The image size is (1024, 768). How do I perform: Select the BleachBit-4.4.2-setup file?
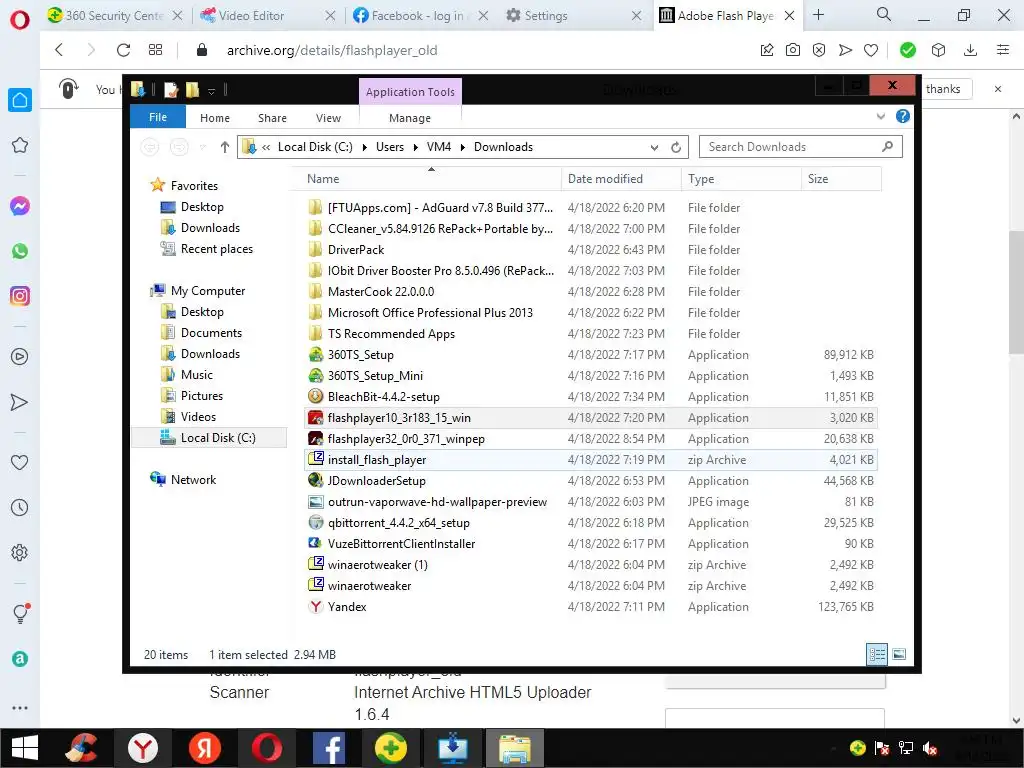pos(591,396)
